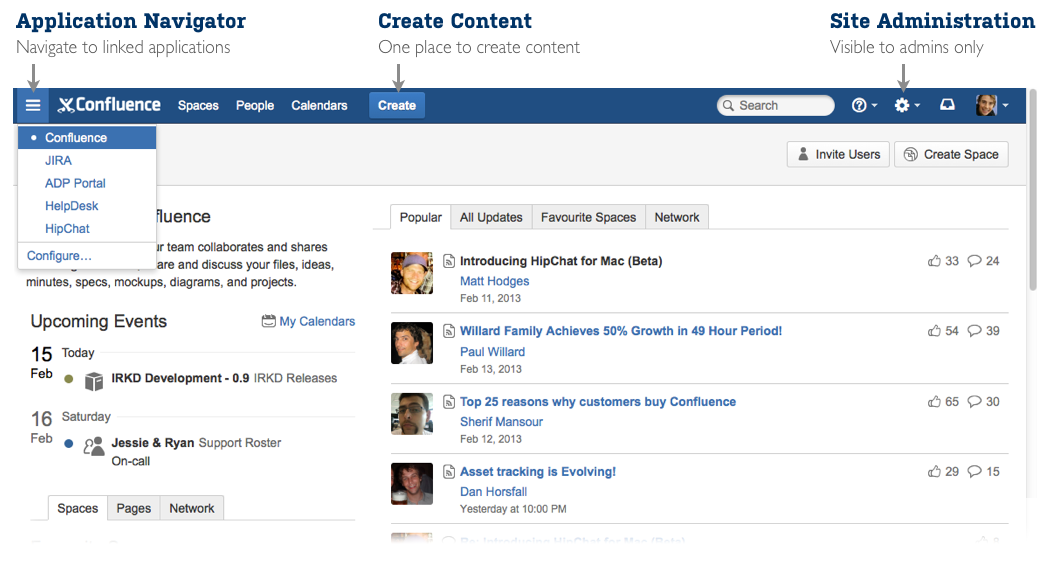The height and width of the screenshot is (566, 1047).
Task: Open the Spaces menu in header
Action: [198, 105]
